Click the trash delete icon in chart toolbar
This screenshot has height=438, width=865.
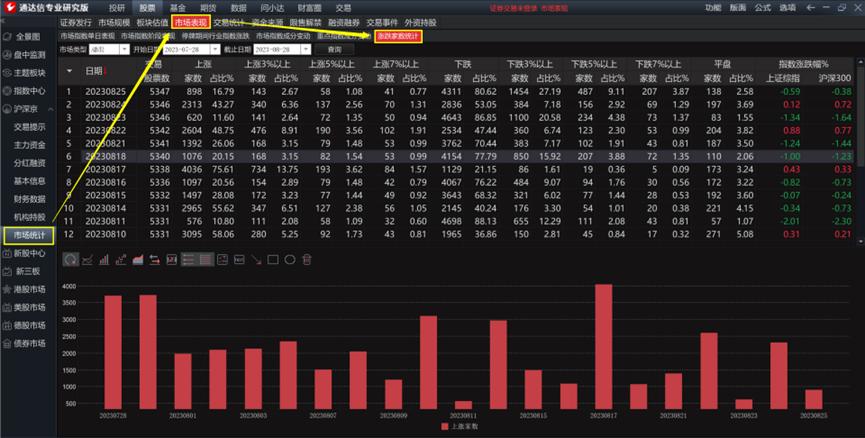(308, 260)
